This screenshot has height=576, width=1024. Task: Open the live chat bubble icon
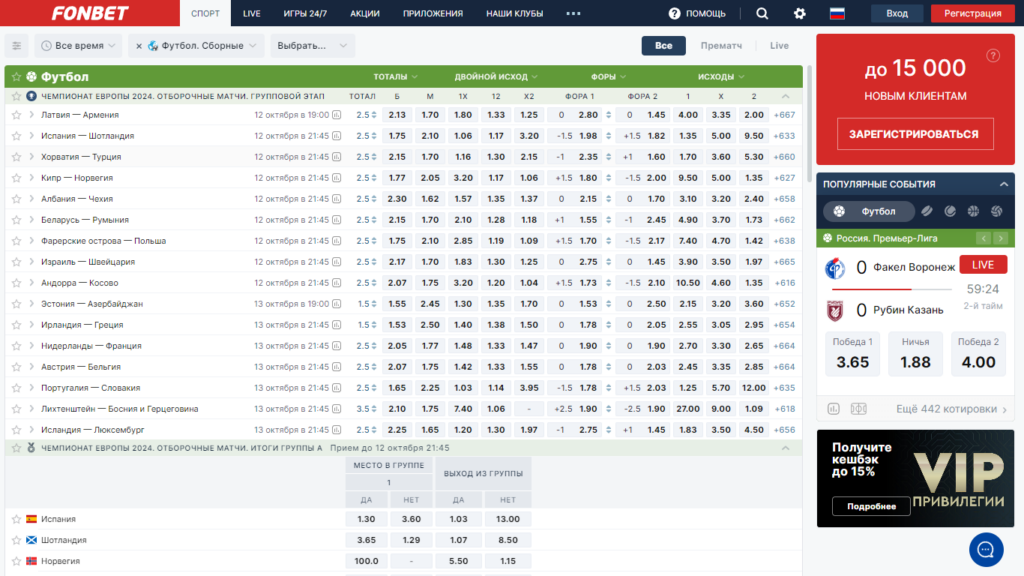986,550
